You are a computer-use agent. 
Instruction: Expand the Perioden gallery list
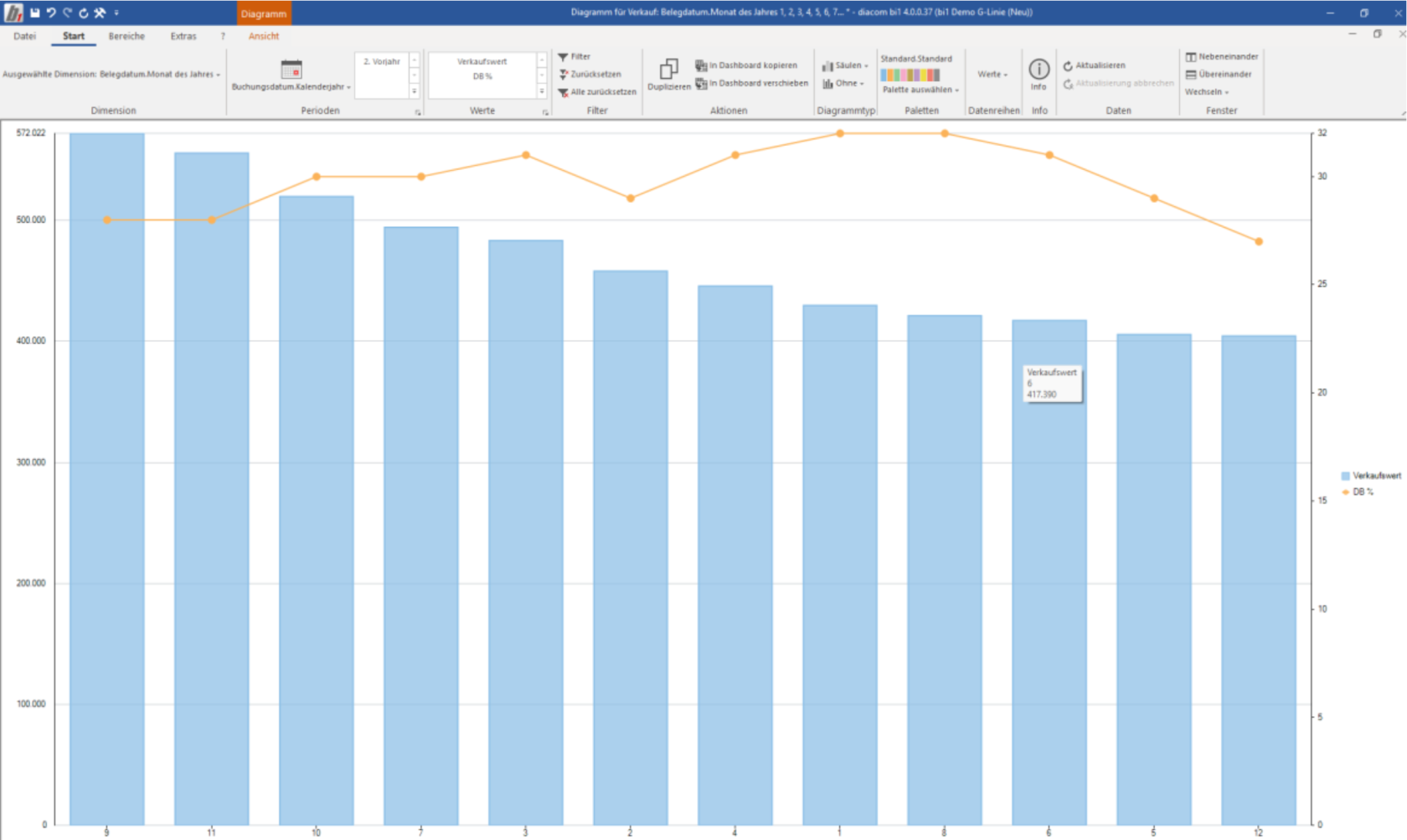click(x=414, y=91)
